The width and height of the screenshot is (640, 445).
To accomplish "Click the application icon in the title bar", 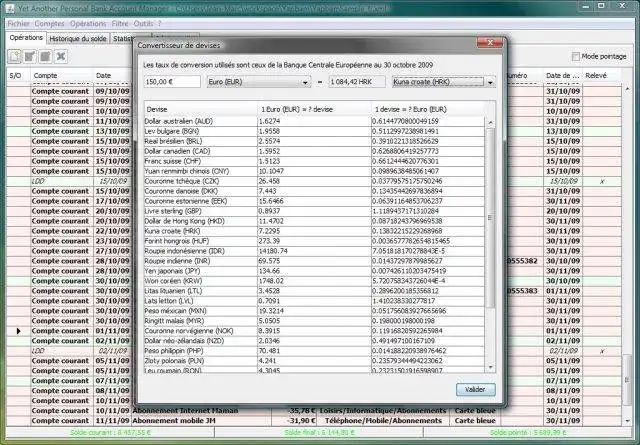I will pos(9,8).
